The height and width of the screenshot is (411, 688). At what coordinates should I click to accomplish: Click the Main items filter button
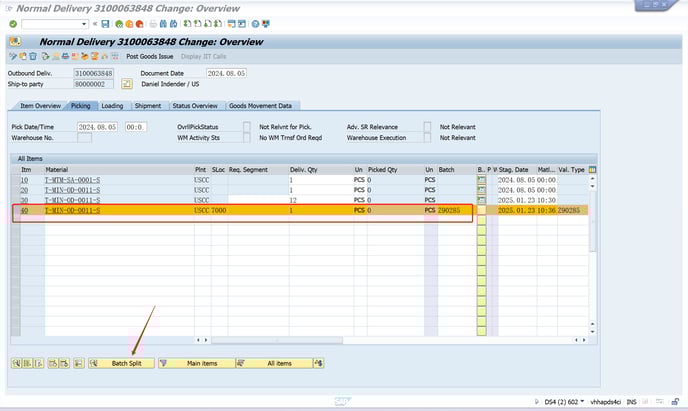201,363
